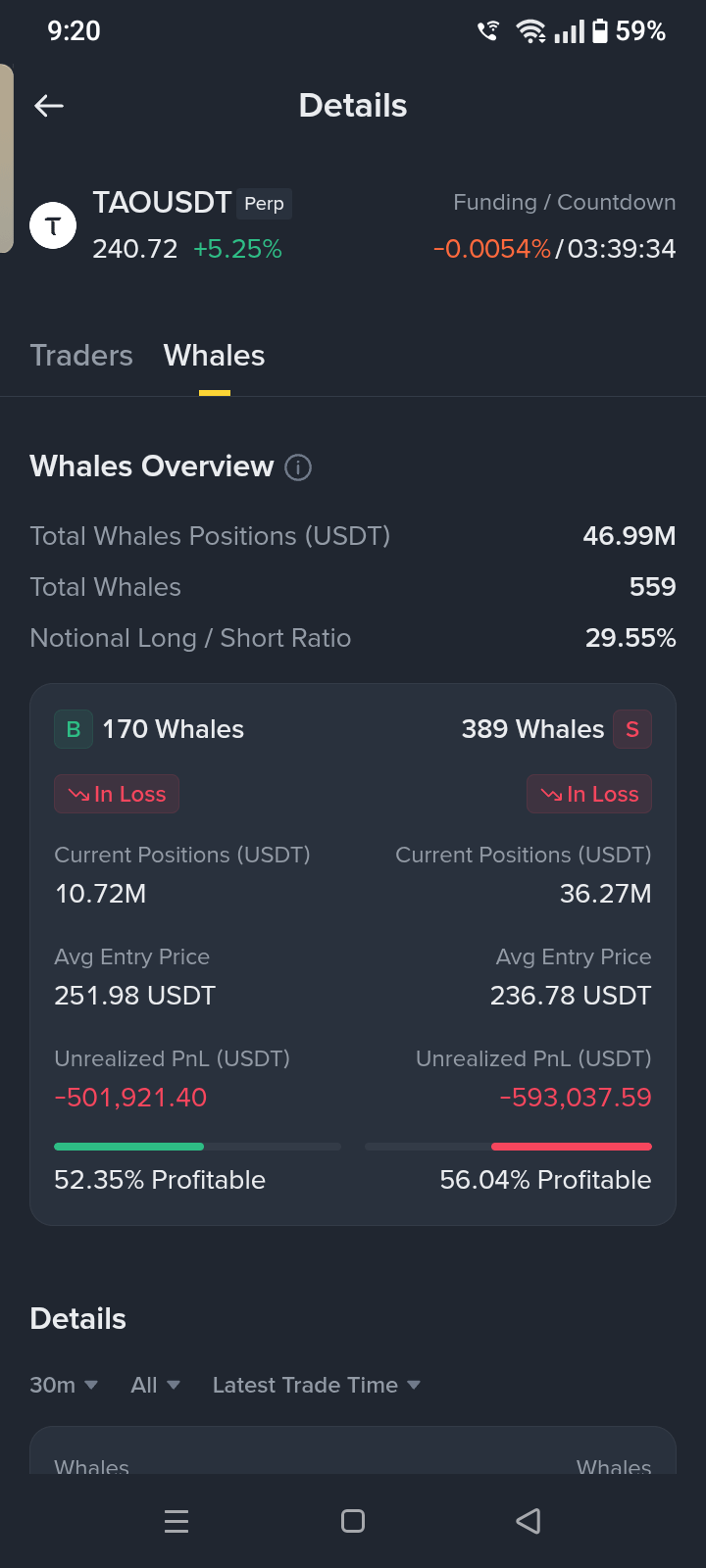Image resolution: width=706 pixels, height=1568 pixels.
Task: Open the All filter dropdown
Action: pos(156,1385)
